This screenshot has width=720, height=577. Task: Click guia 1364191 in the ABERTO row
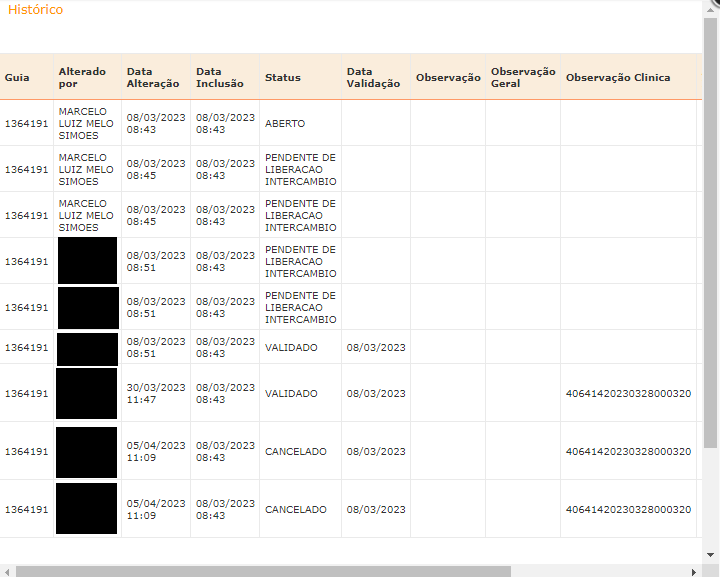tap(26, 123)
